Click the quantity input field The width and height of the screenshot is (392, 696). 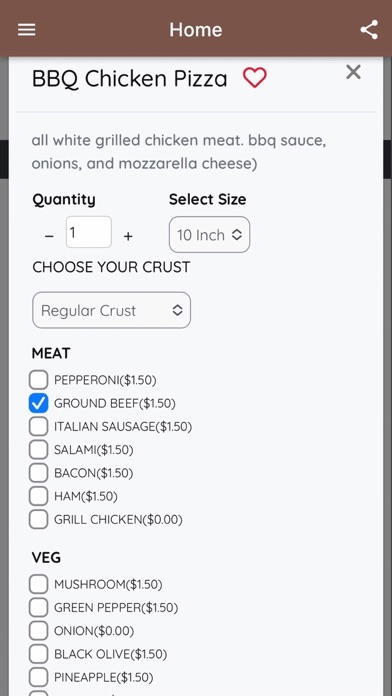89,232
